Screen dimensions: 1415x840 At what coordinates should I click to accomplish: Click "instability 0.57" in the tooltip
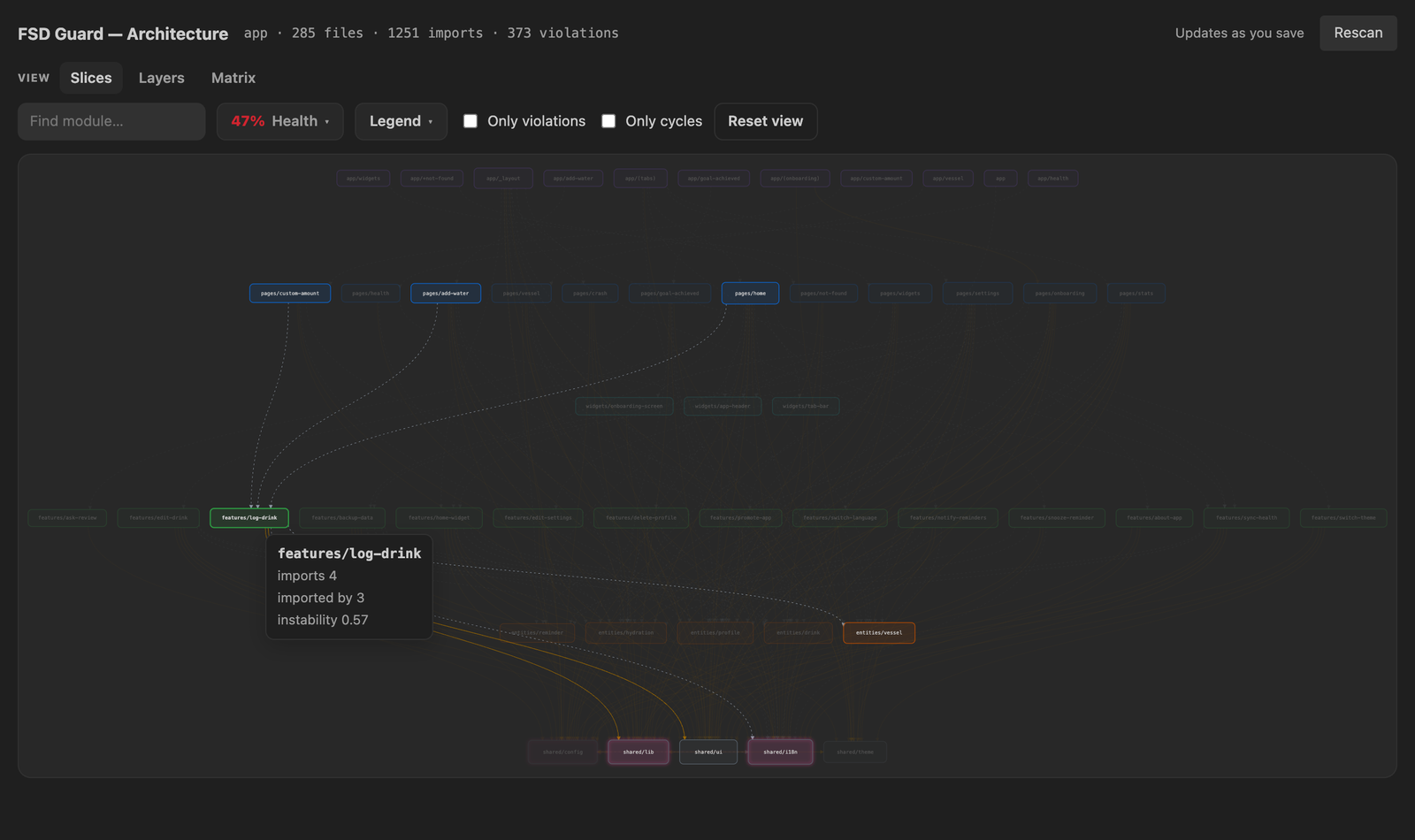[323, 620]
